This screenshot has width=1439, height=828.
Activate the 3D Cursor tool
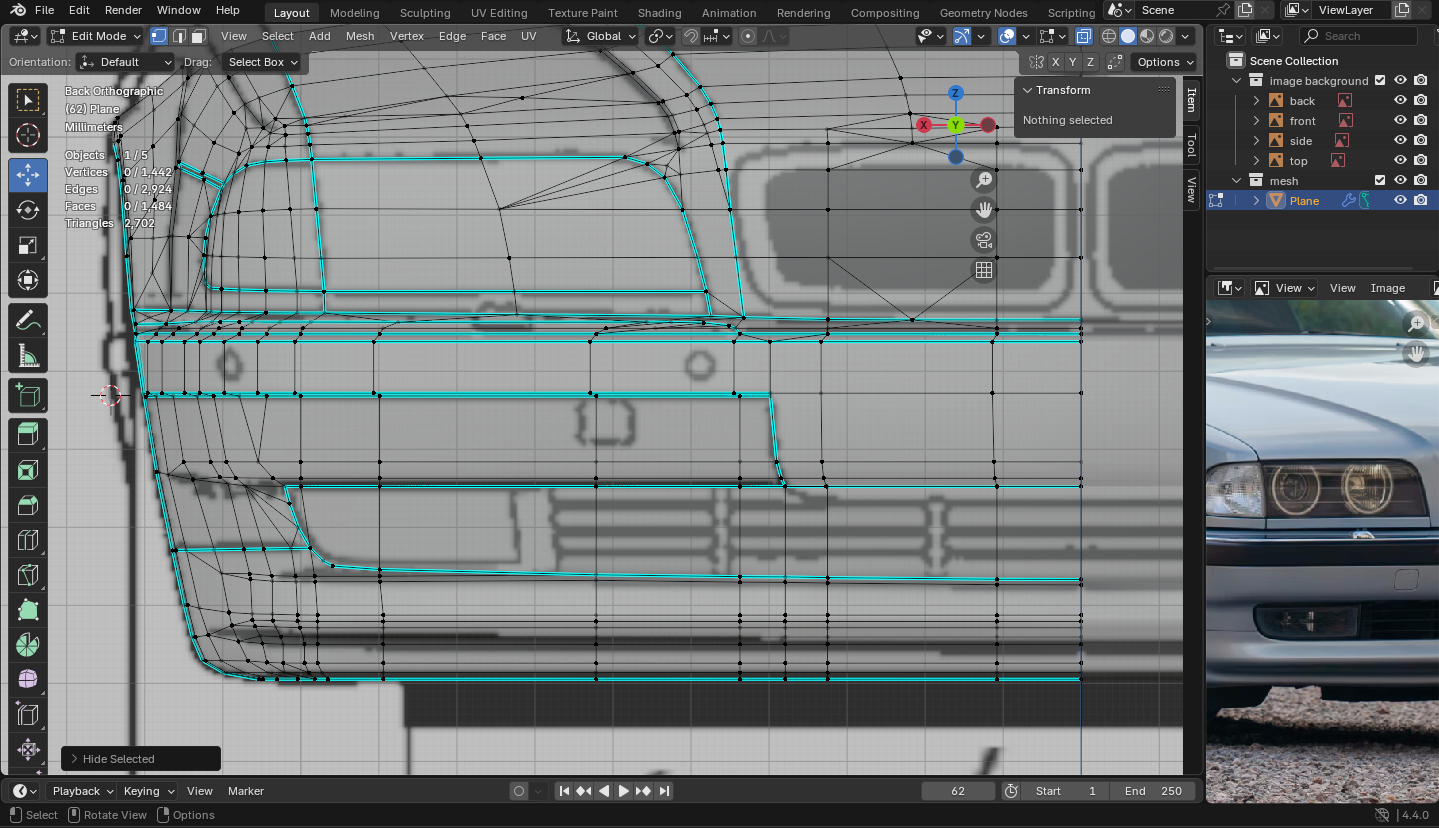tap(28, 135)
